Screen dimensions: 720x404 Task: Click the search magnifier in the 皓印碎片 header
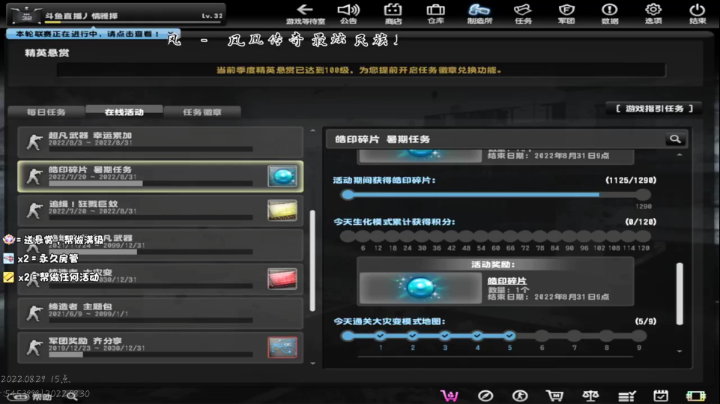click(675, 139)
